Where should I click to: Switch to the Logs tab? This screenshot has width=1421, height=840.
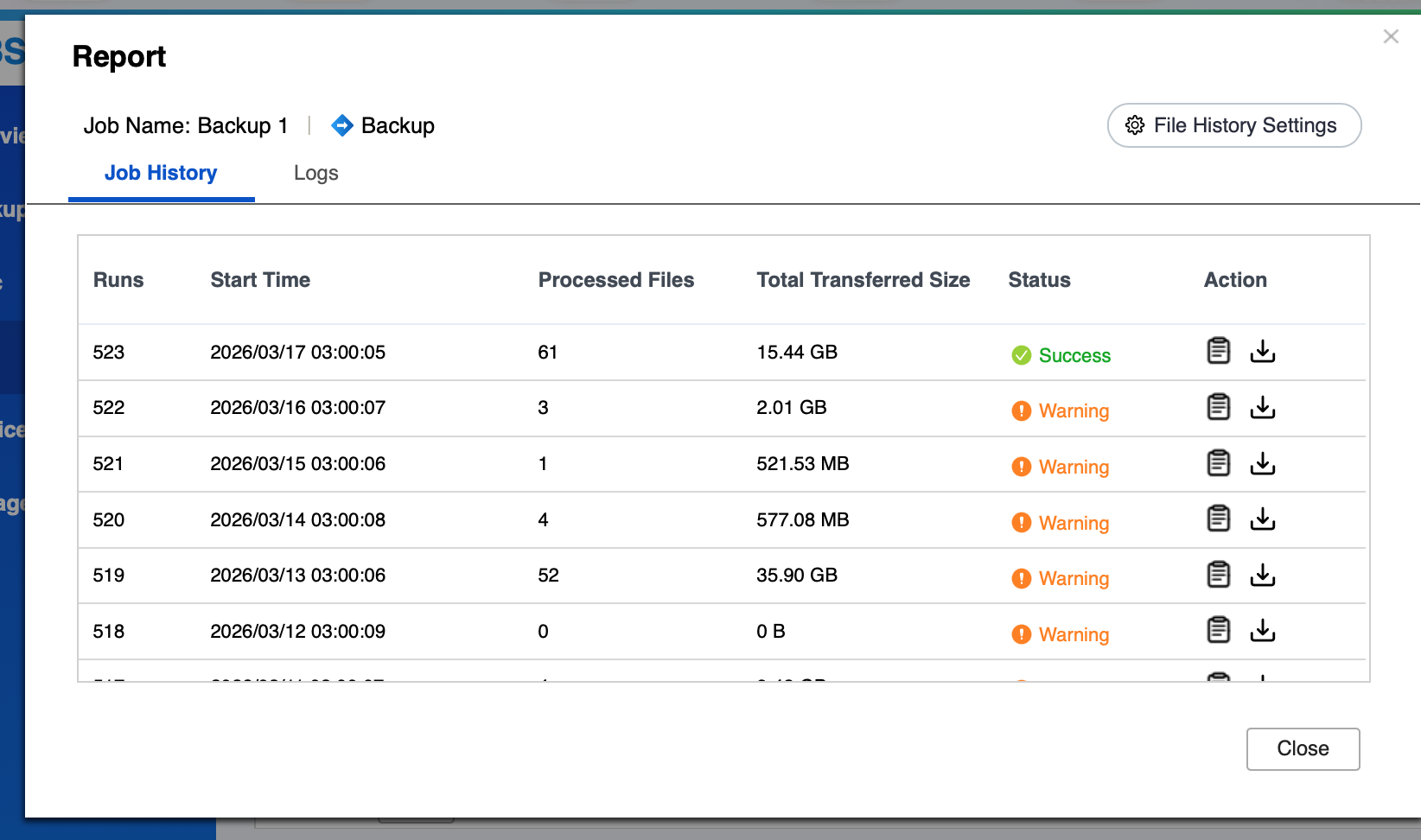coord(315,174)
